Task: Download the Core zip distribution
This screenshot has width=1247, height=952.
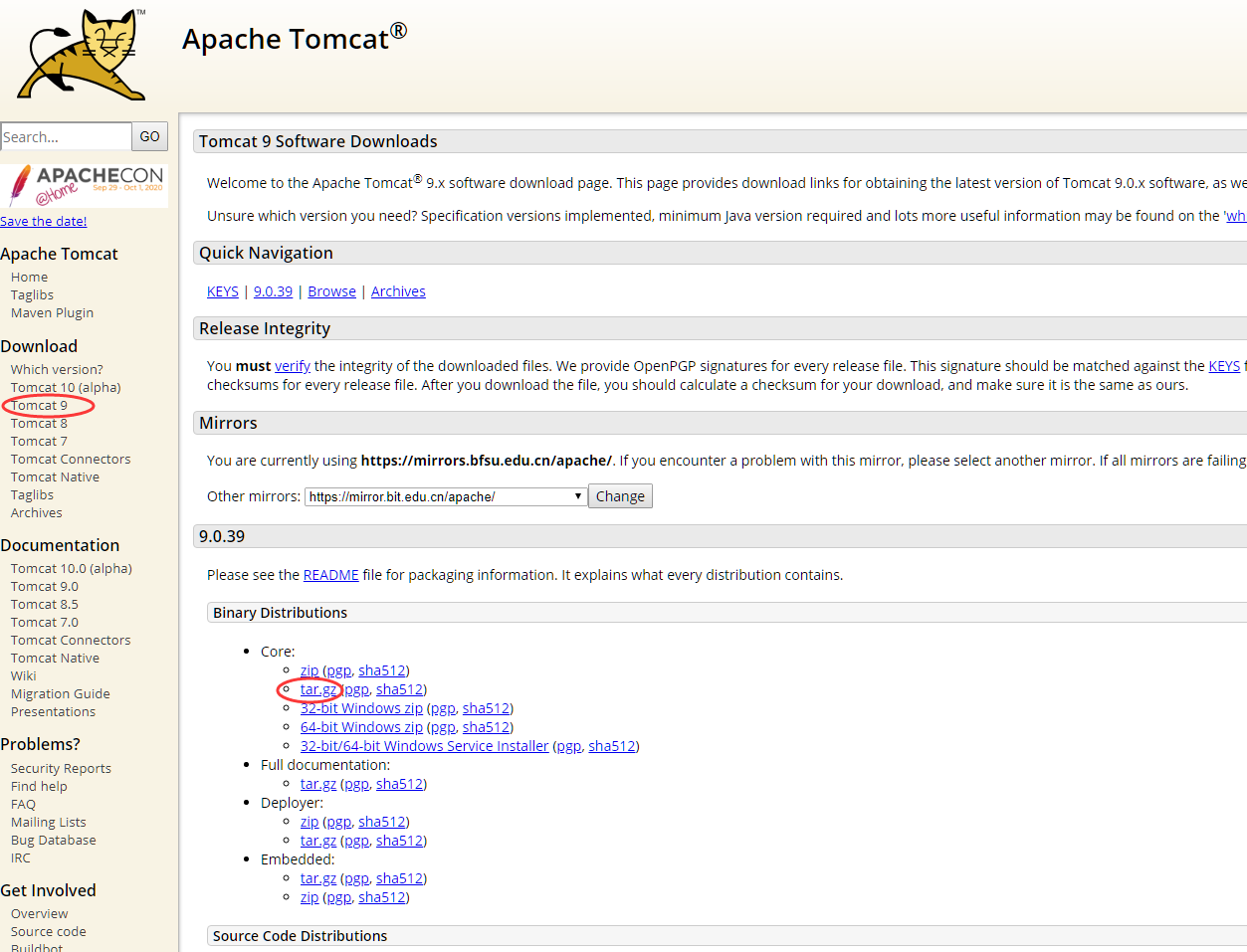Action: [x=310, y=670]
